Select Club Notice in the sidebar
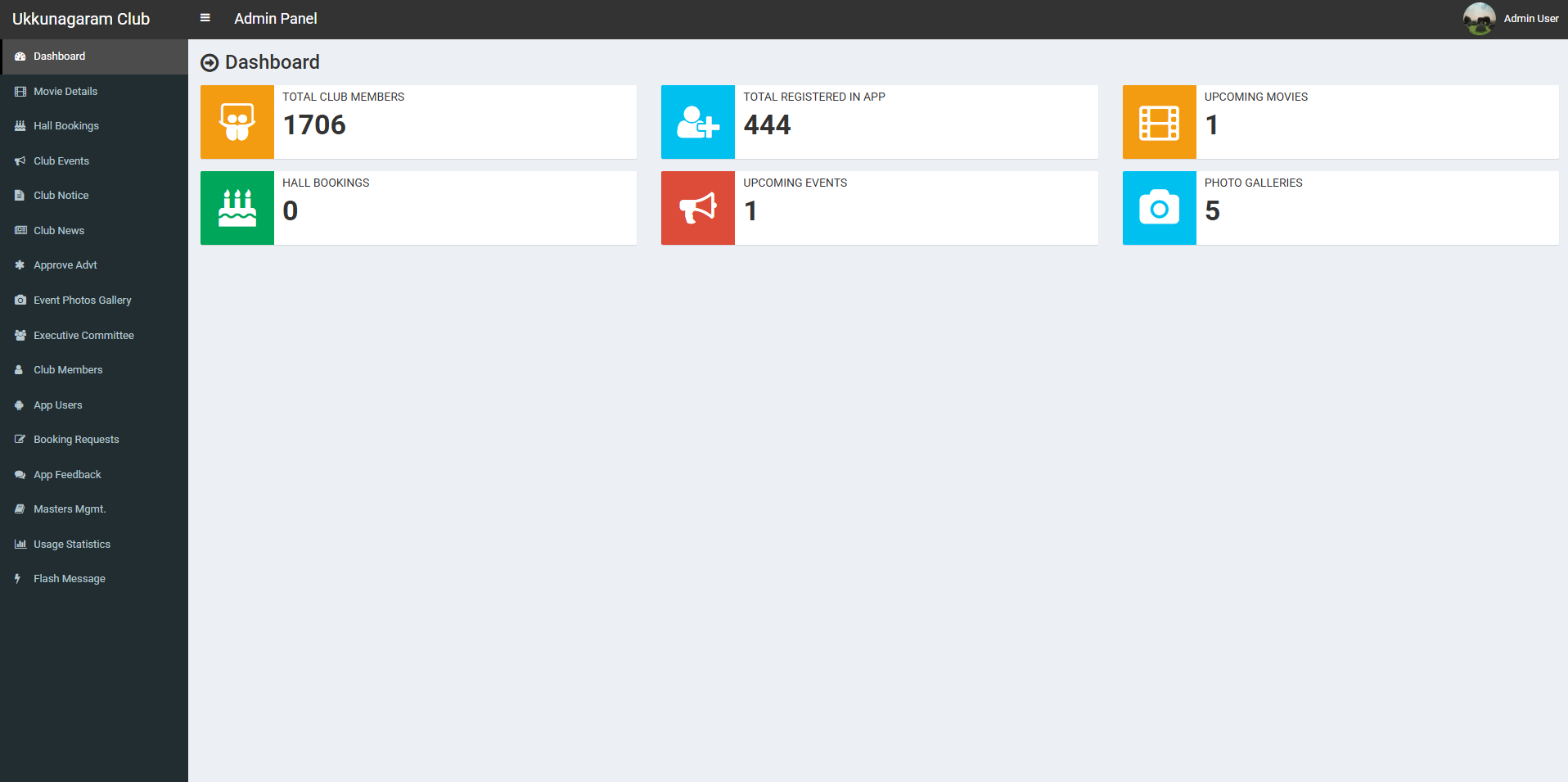Image resolution: width=1568 pixels, height=782 pixels. pyautogui.click(x=61, y=196)
